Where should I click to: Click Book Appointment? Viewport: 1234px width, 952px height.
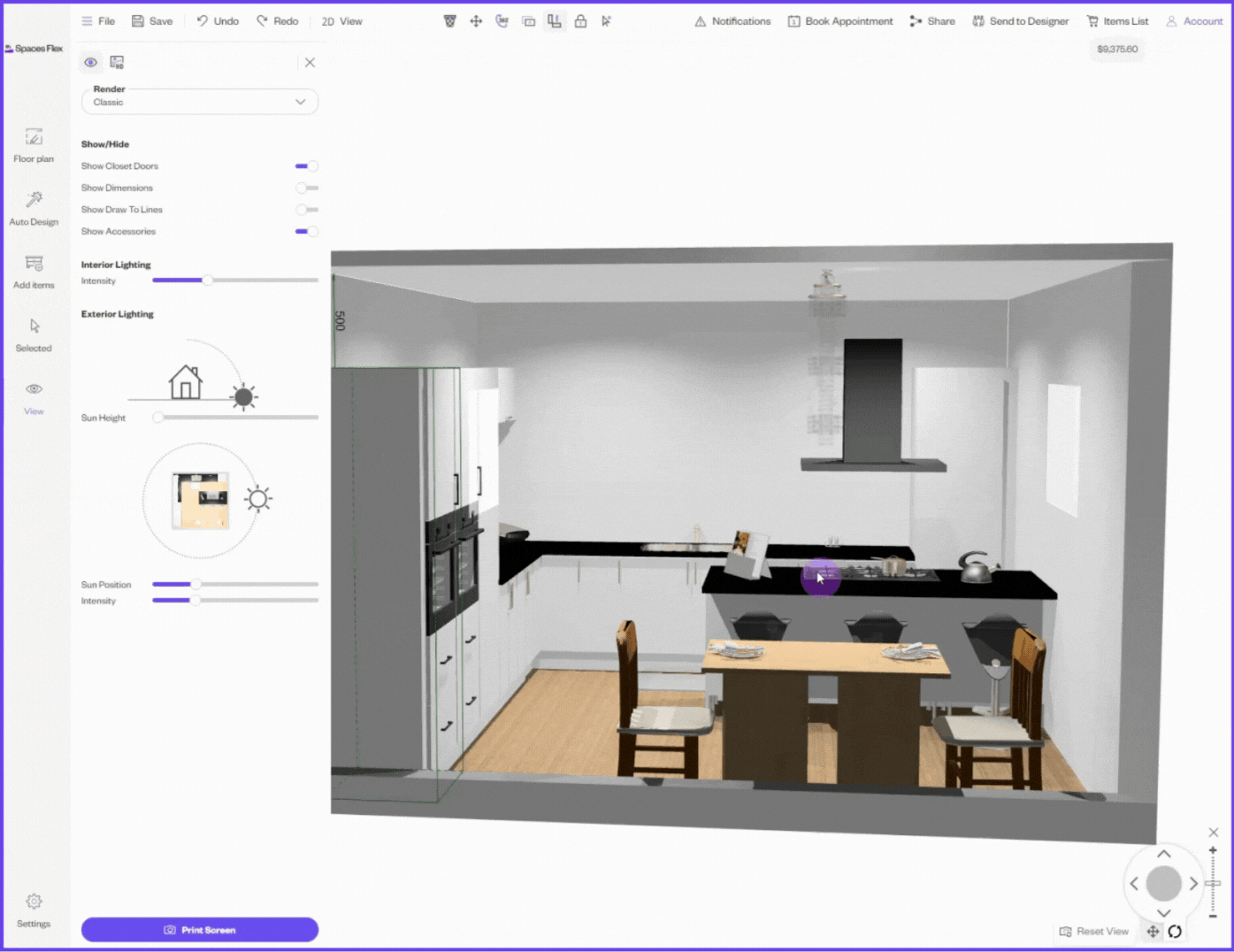840,20
